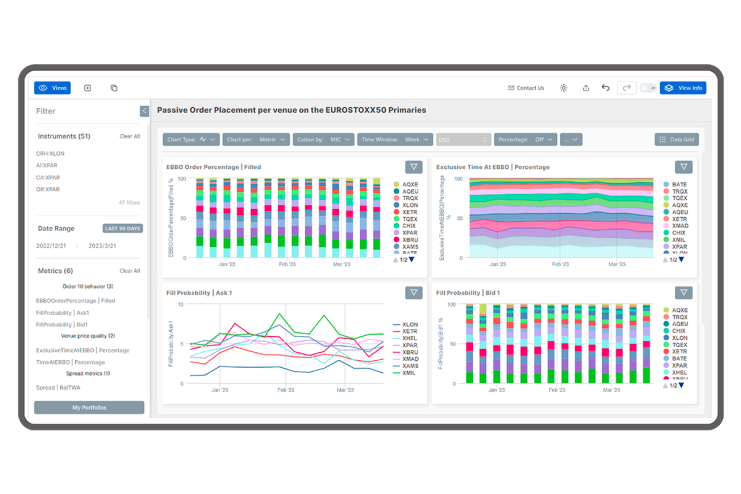Select CRH:XLON instrument in filter list
741x494 pixels.
[x=50, y=154]
